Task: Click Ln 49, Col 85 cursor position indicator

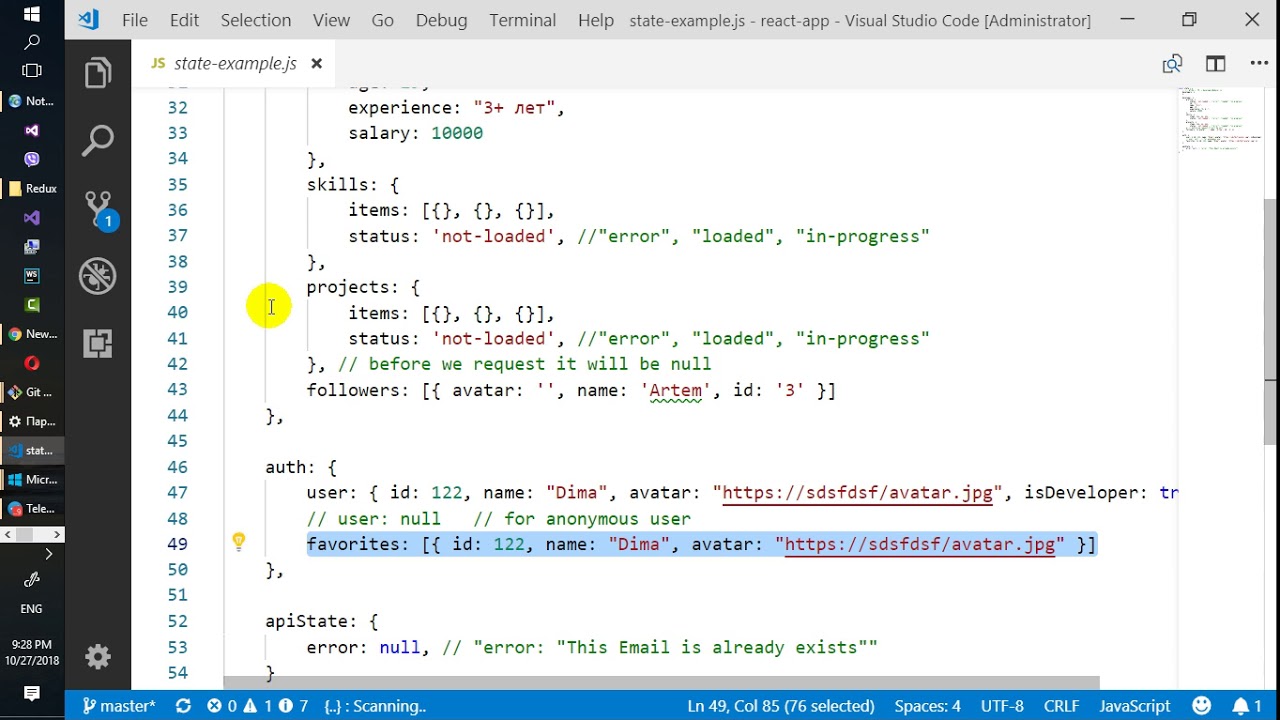Action: 781,706
